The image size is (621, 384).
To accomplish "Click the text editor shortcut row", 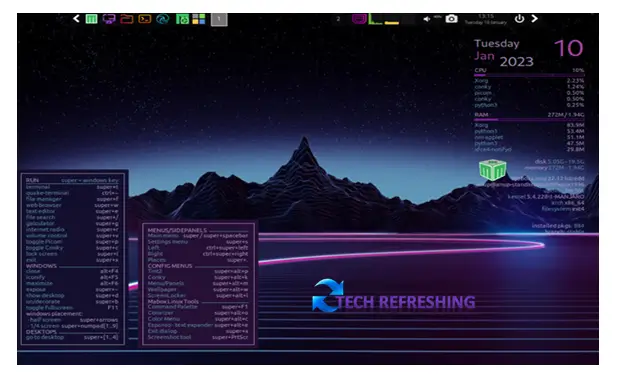I will 72,211.
